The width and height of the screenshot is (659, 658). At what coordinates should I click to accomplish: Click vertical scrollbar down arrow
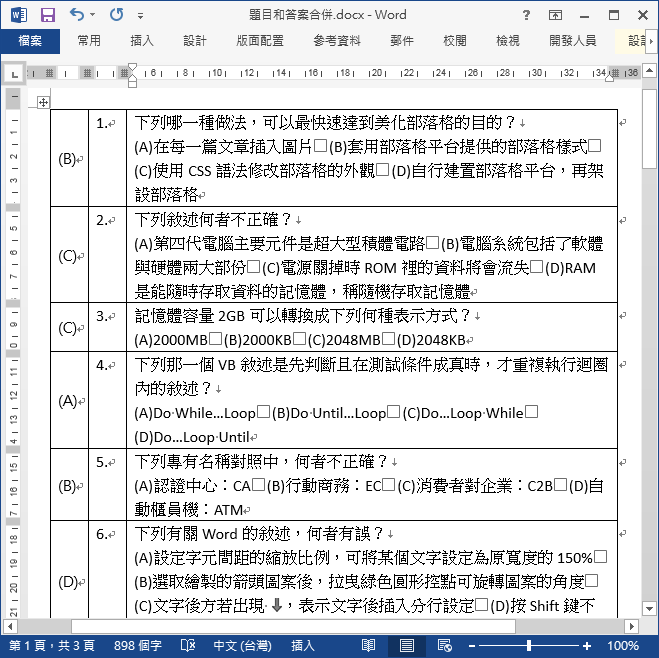649,608
